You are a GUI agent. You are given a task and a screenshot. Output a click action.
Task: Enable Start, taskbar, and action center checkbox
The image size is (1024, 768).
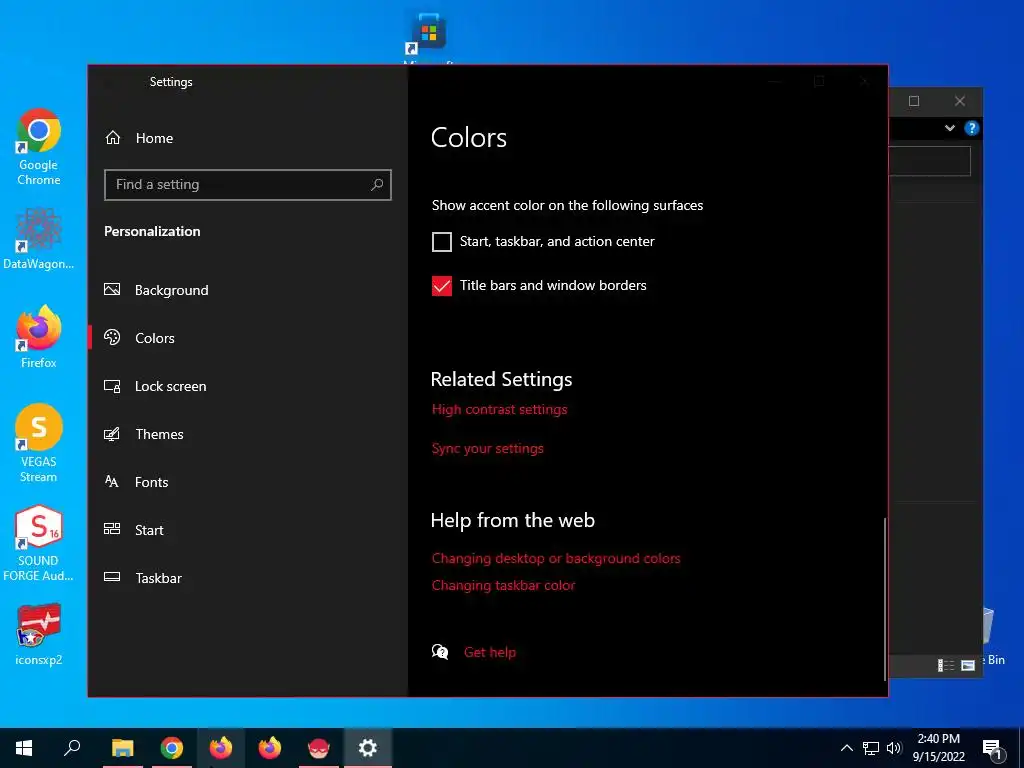(x=441, y=242)
